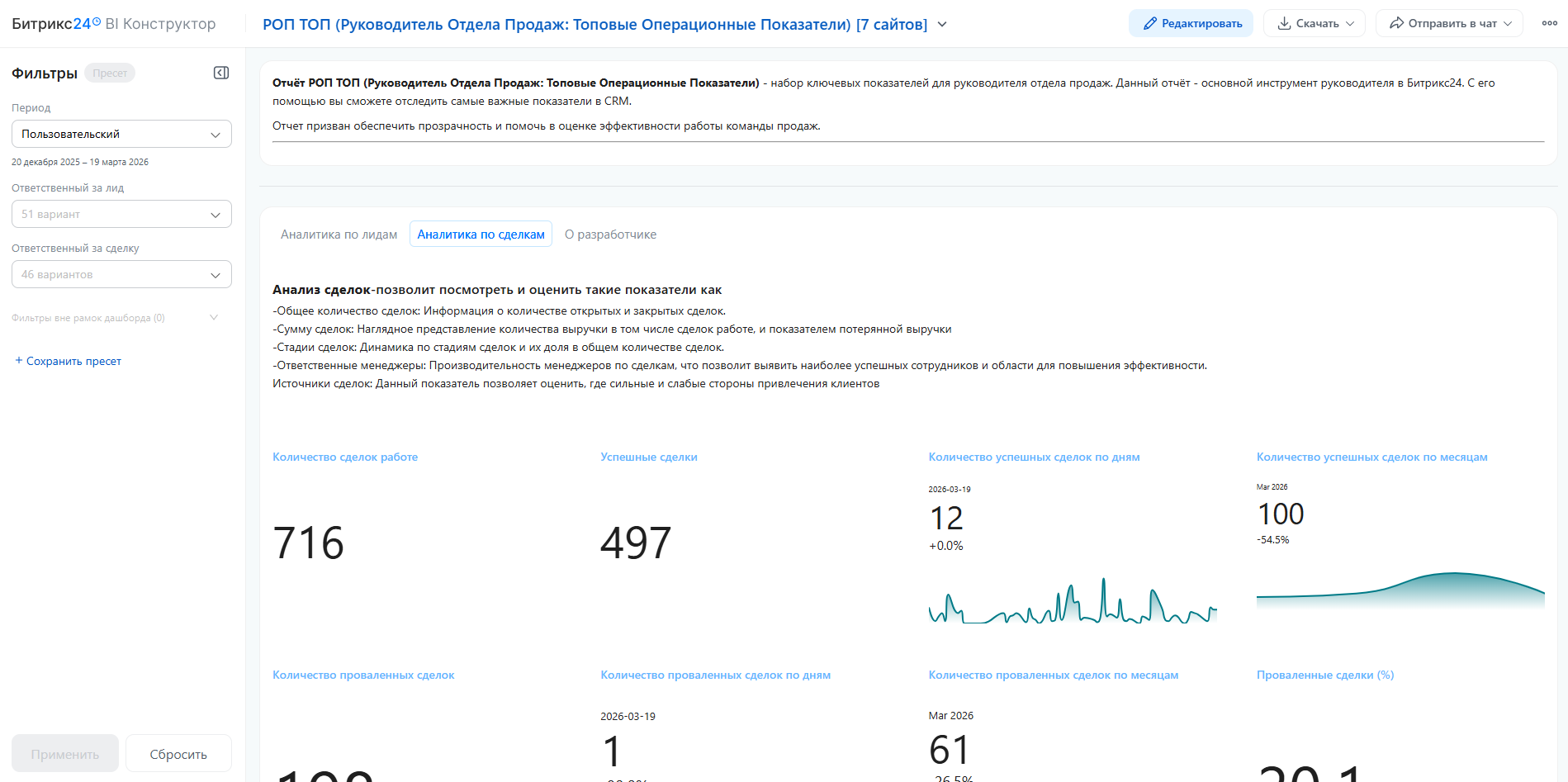Click the Сбросить button

(178, 754)
